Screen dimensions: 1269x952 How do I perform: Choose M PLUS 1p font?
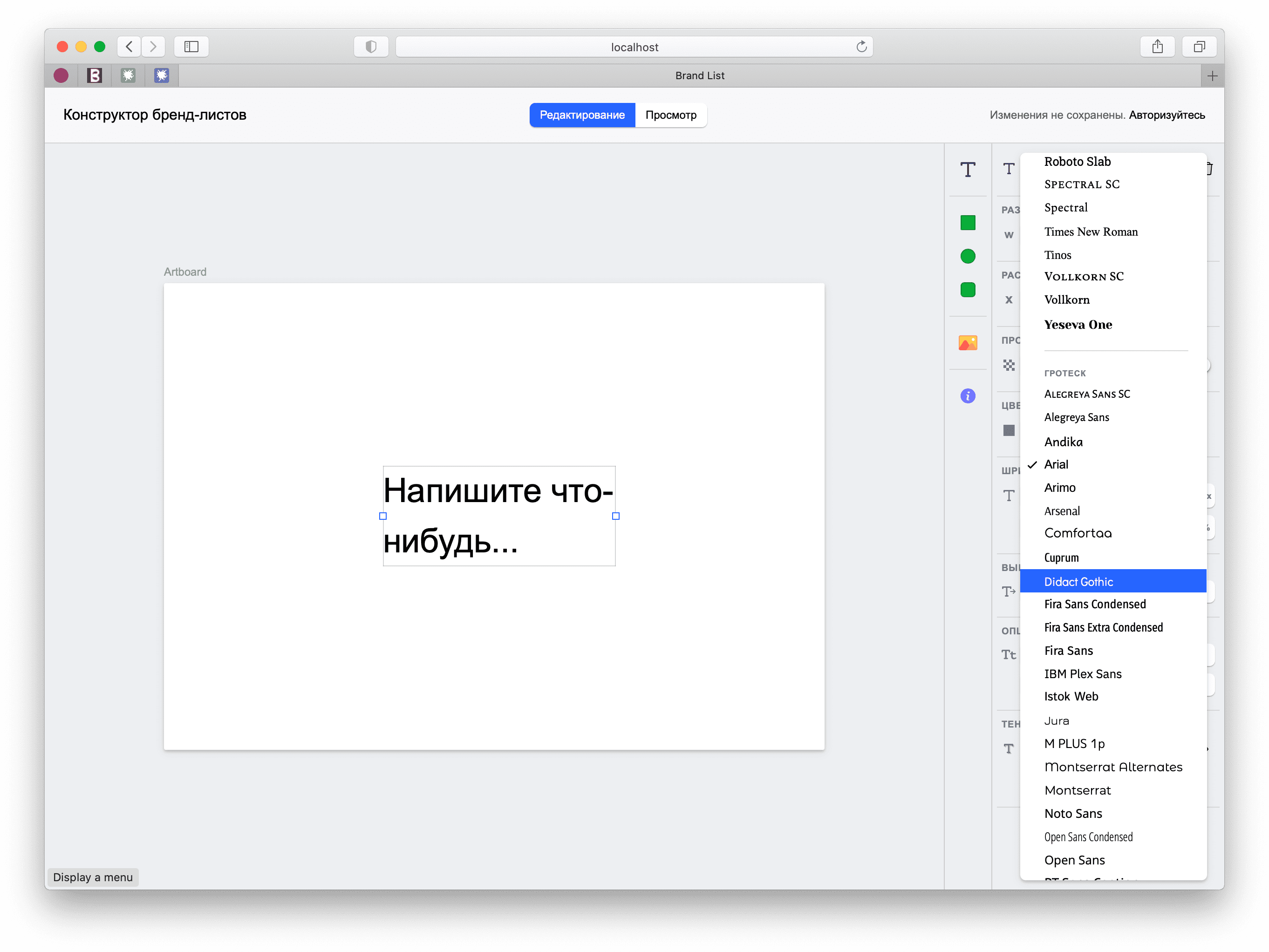[1113, 744]
